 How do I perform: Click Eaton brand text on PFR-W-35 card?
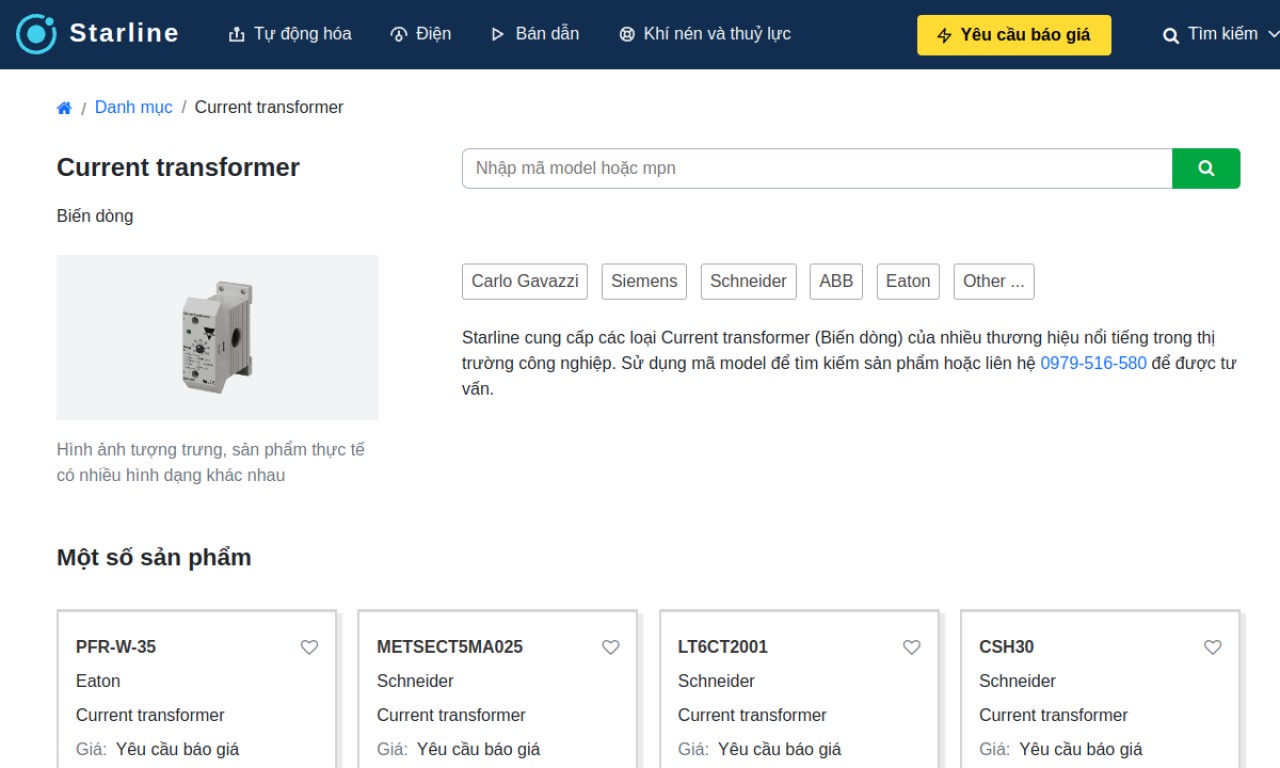[x=98, y=681]
